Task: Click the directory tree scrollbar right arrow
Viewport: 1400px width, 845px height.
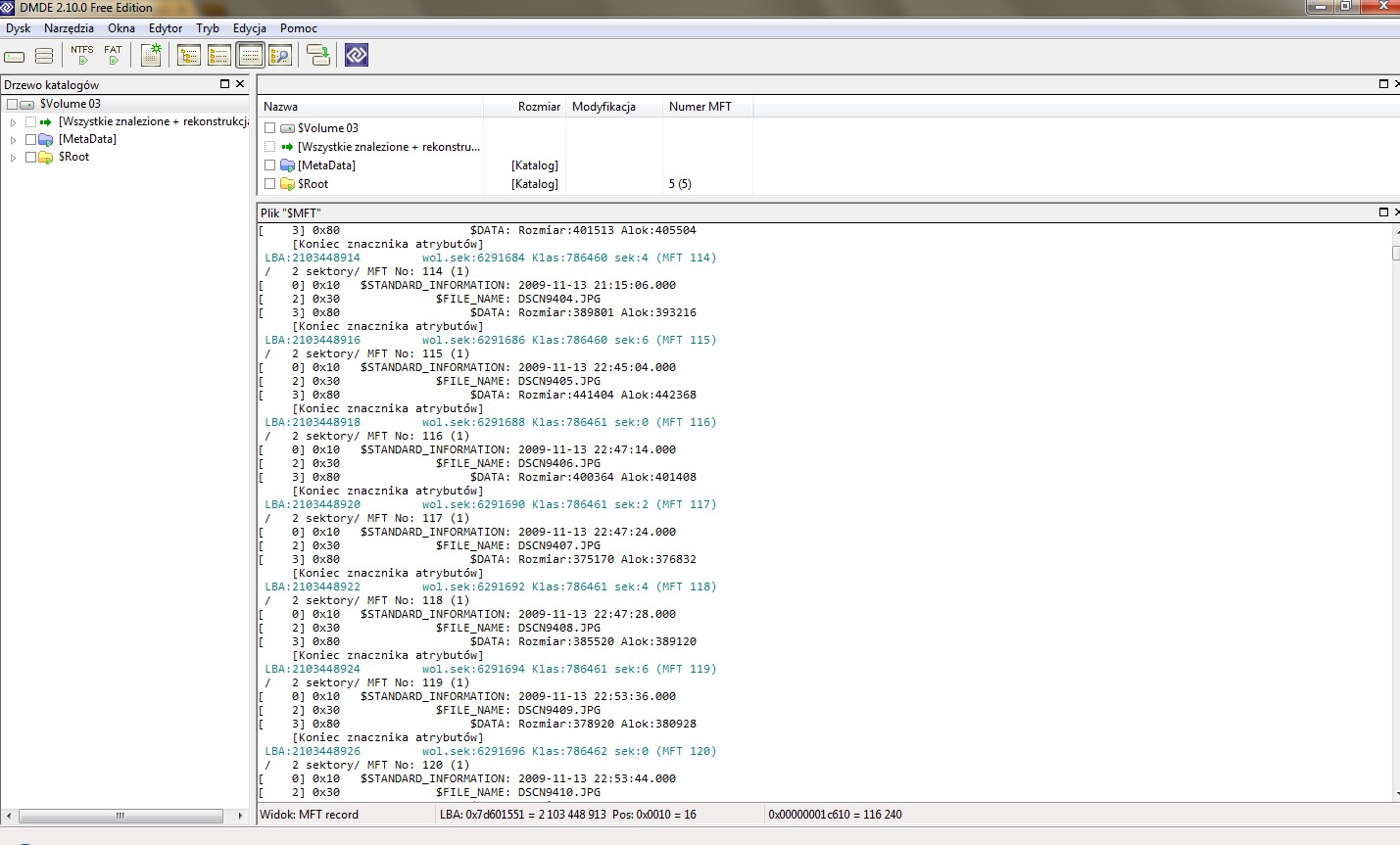Action: [x=240, y=816]
